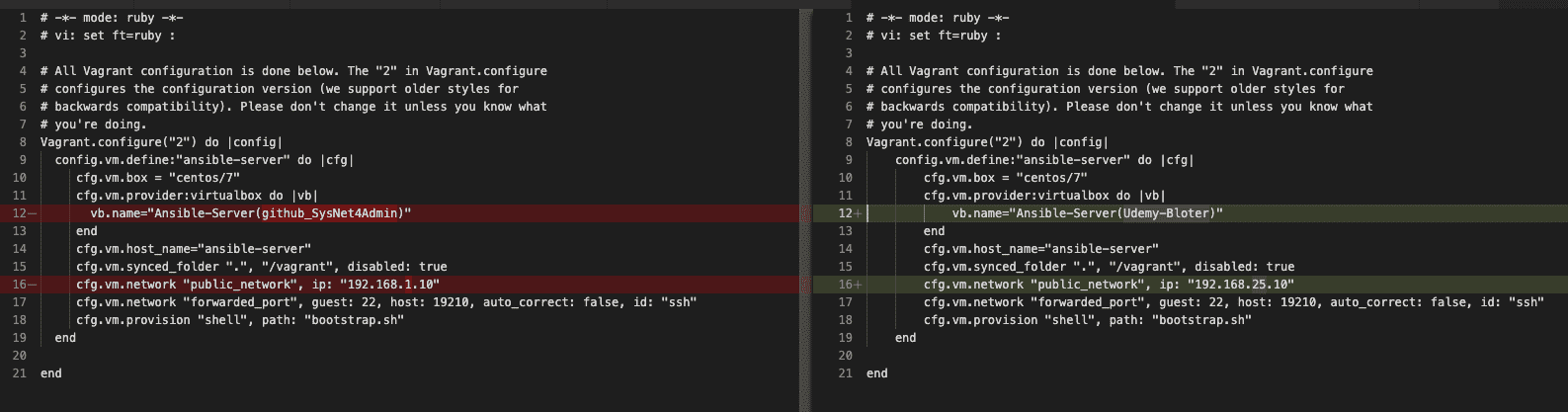Select line number 8 in left pane

click(23, 142)
